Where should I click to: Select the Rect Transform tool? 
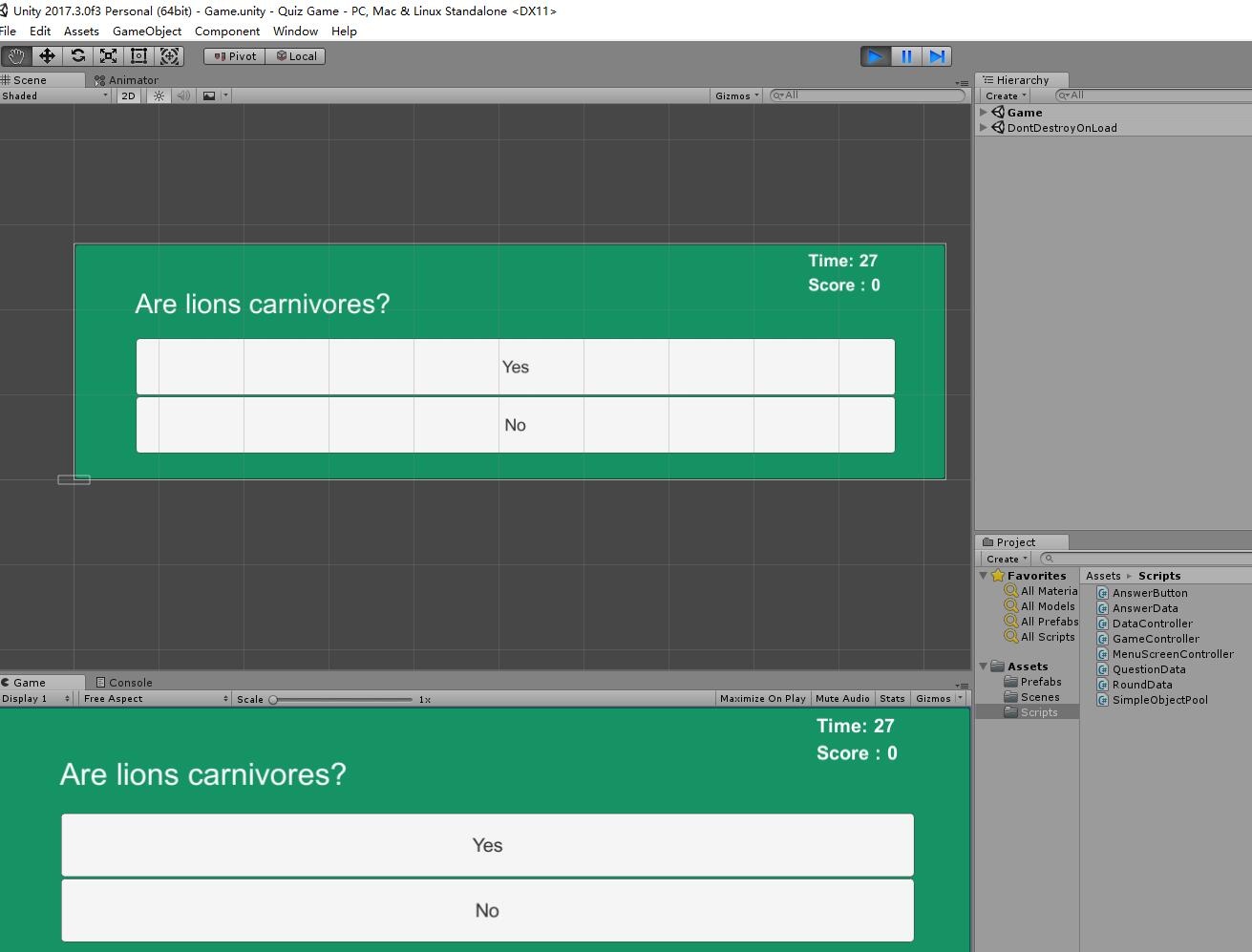coord(138,56)
